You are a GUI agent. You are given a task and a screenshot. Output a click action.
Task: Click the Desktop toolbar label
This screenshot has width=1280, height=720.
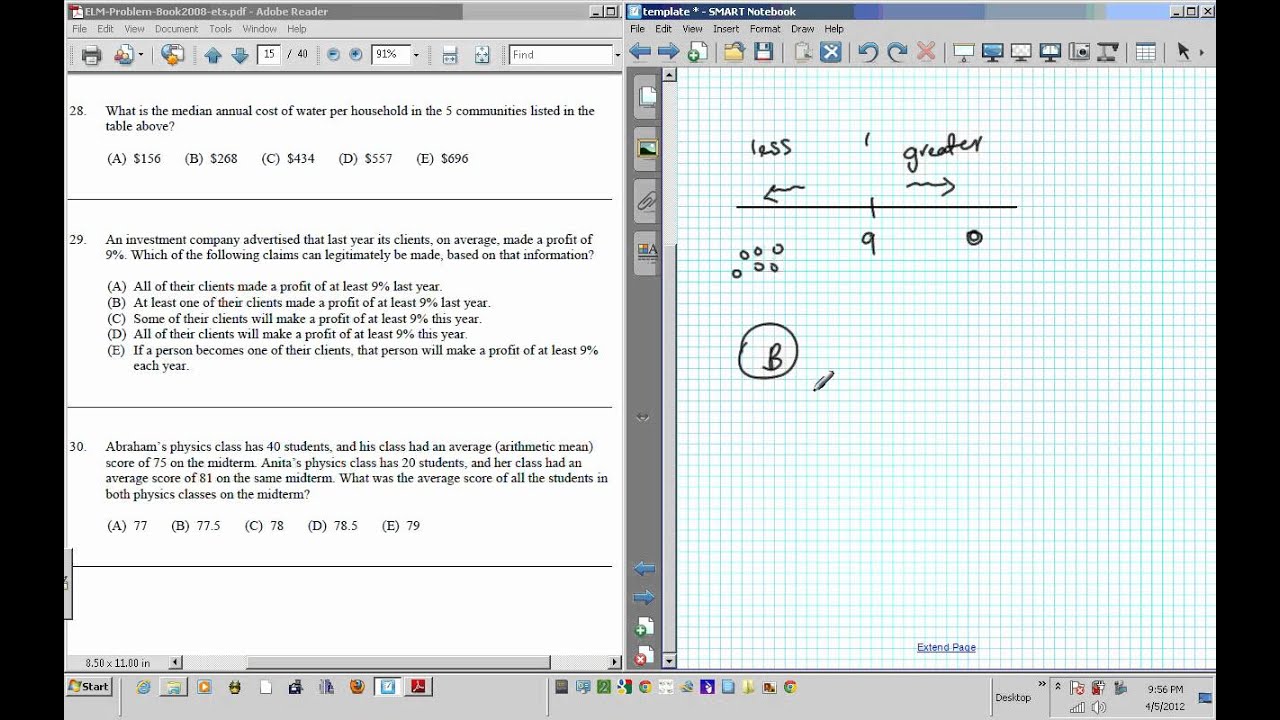coord(1012,697)
